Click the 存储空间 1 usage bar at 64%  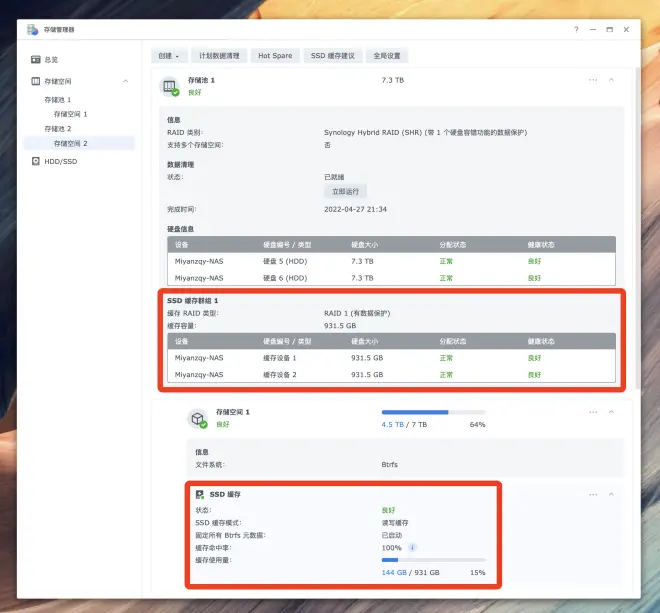coord(434,412)
